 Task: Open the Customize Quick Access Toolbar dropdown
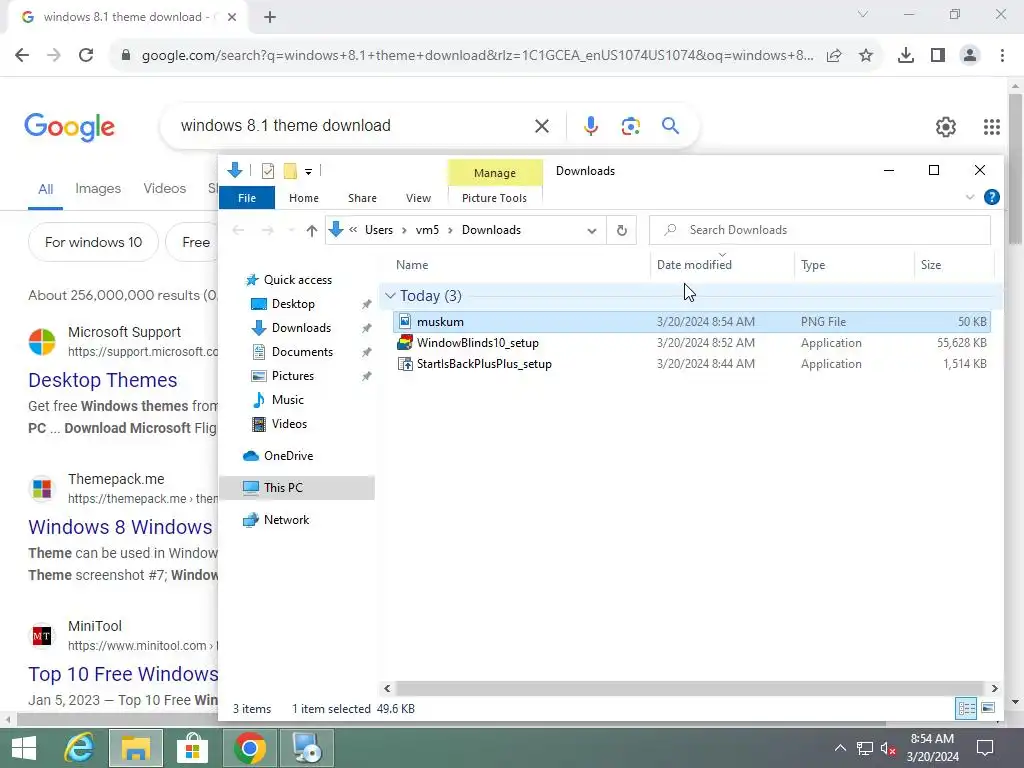tap(308, 172)
